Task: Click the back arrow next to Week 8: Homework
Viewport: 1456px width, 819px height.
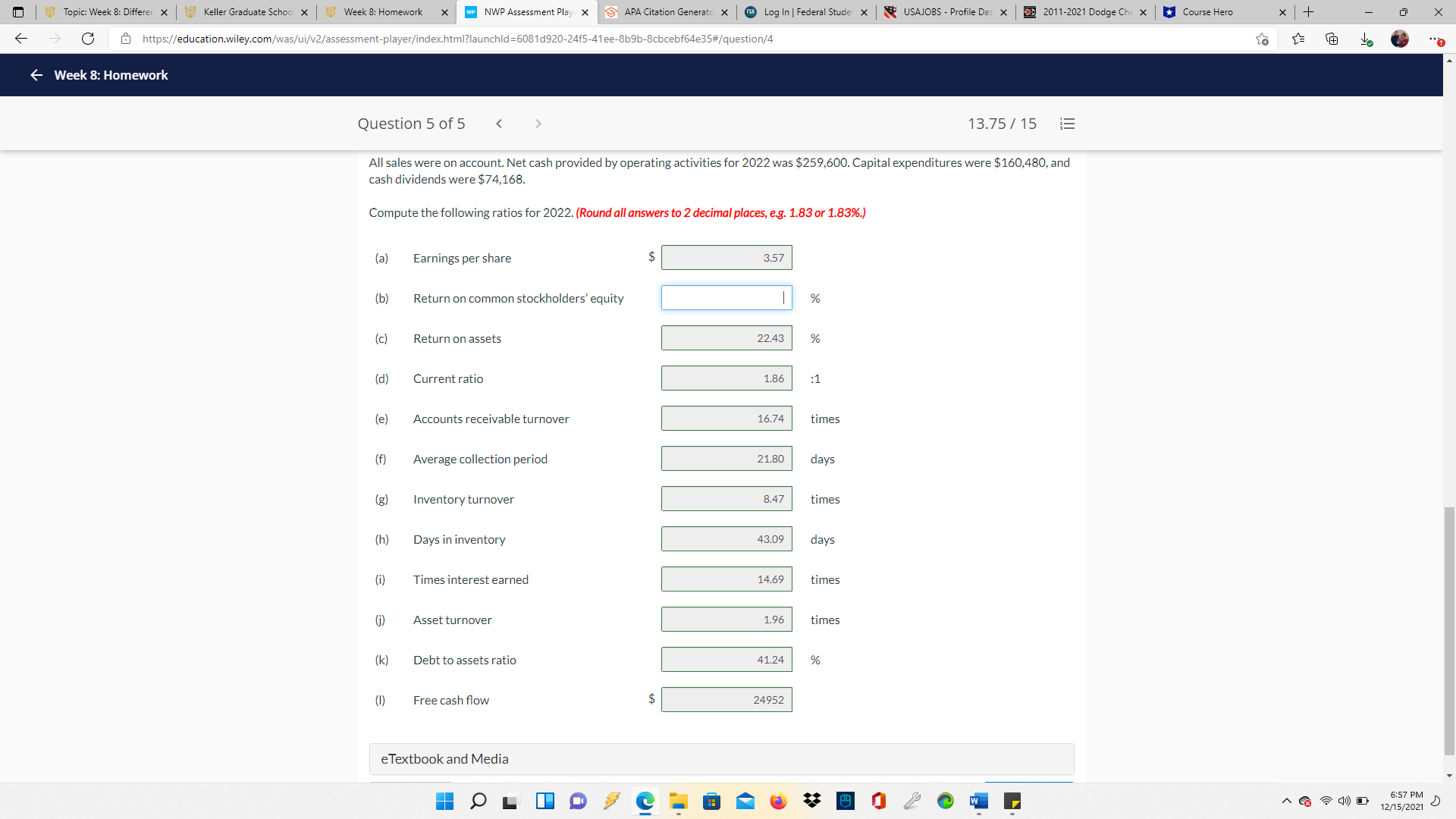Action: (36, 74)
